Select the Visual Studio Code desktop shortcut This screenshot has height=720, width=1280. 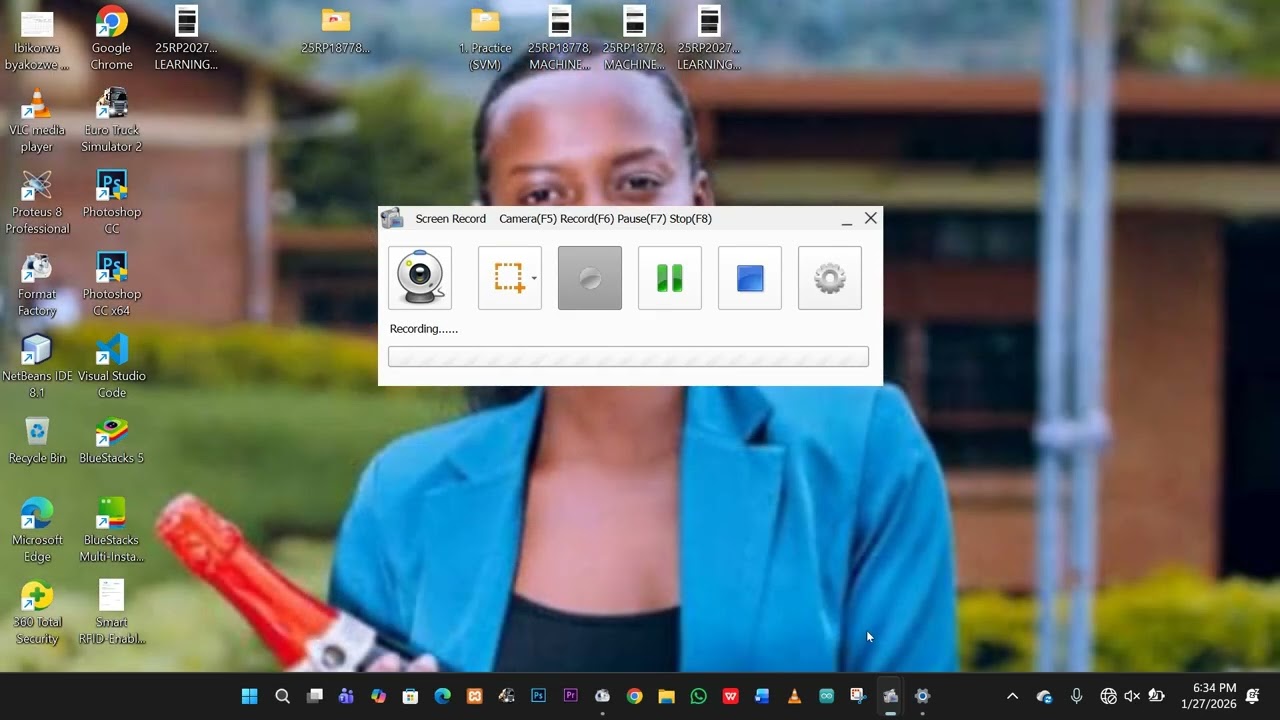(x=111, y=367)
